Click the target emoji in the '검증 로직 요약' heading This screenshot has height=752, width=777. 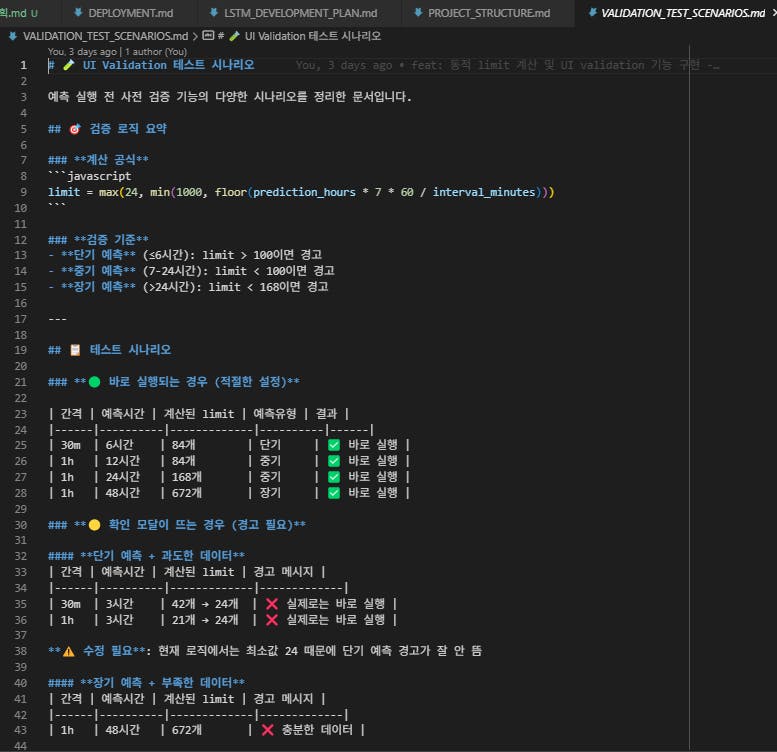click(x=75, y=129)
